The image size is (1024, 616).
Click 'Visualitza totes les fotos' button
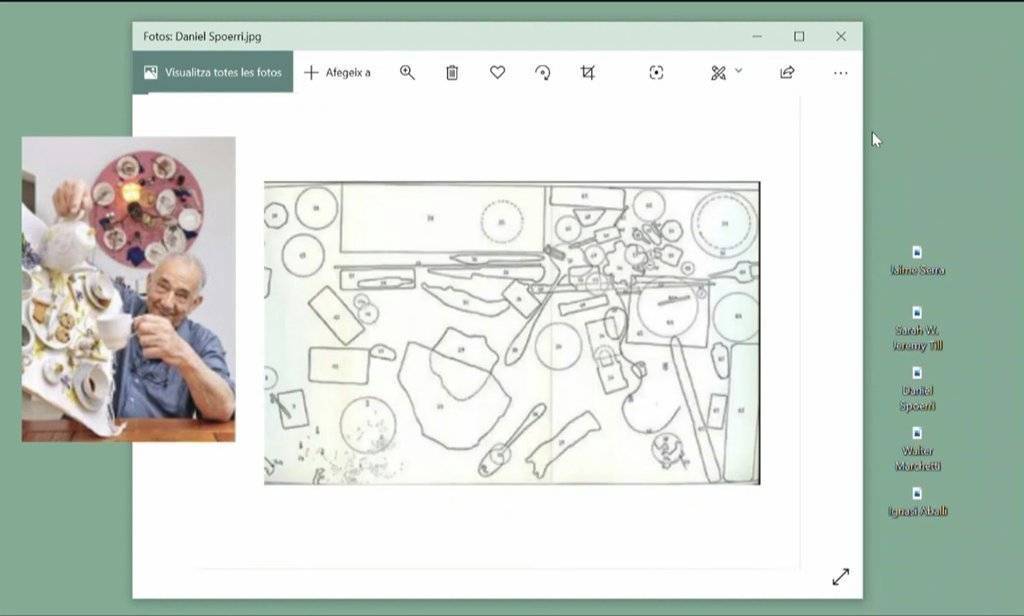[x=213, y=73]
